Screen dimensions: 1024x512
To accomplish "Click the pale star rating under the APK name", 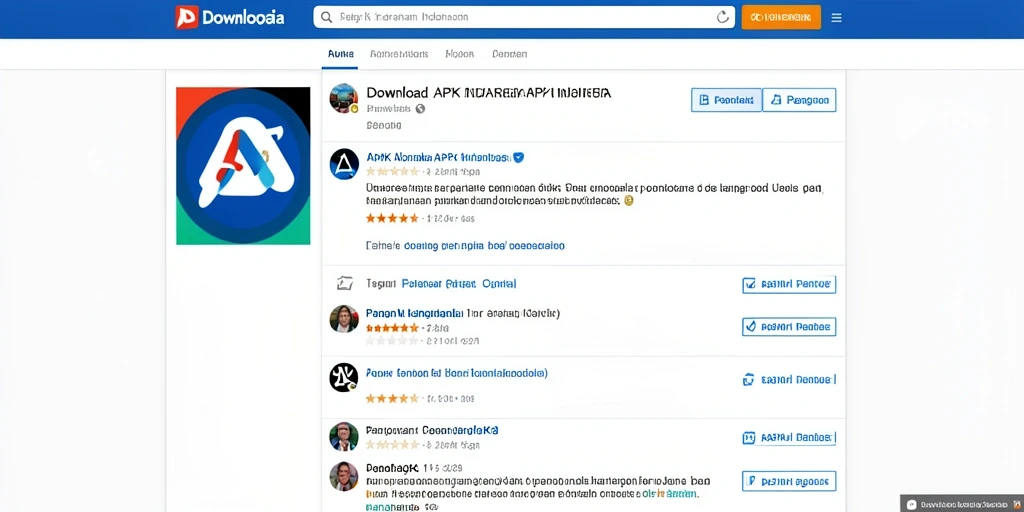I will point(392,172).
